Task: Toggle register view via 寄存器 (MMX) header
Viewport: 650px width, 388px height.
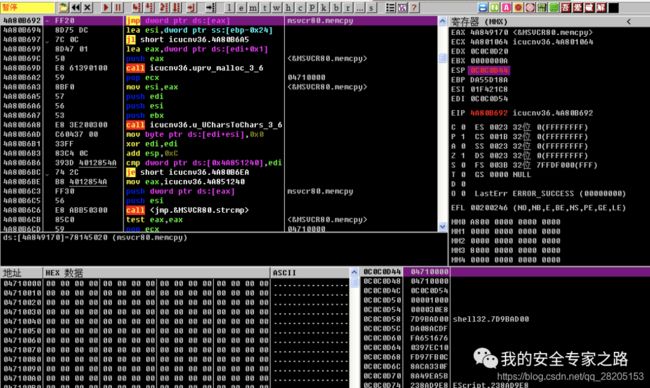Action: click(x=479, y=22)
